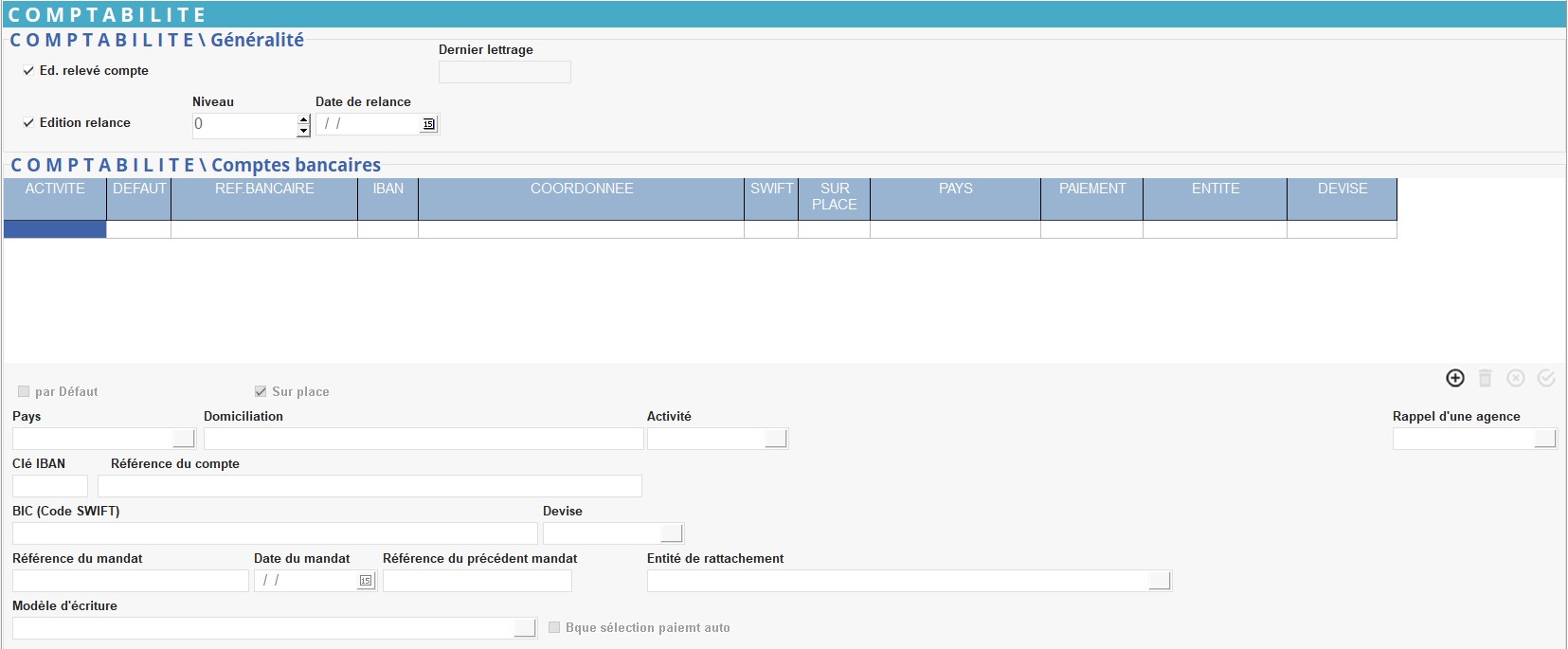Open the Devise field selector button

click(672, 533)
